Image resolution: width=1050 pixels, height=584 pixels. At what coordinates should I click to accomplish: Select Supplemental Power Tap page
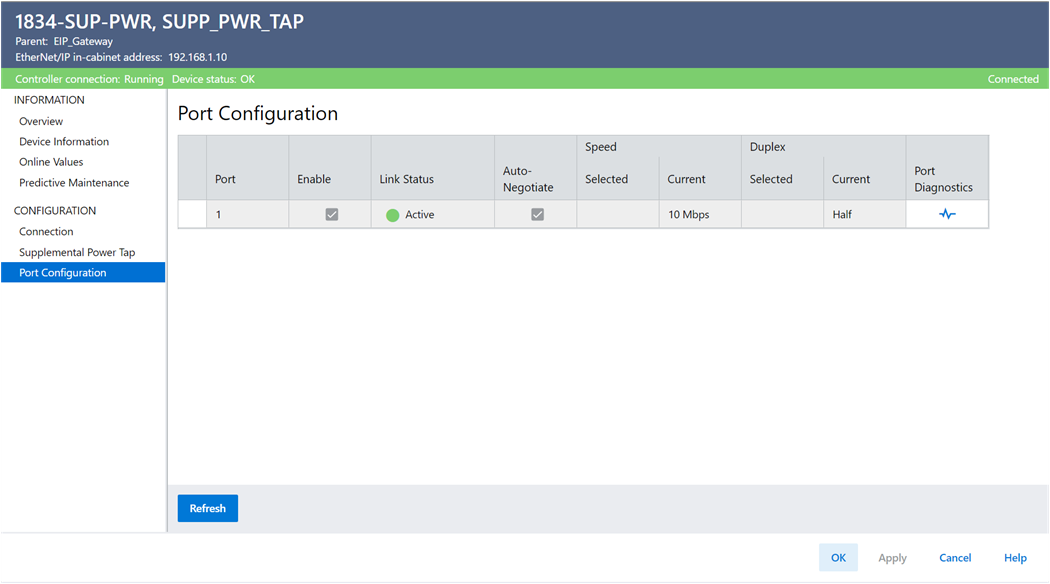[77, 252]
